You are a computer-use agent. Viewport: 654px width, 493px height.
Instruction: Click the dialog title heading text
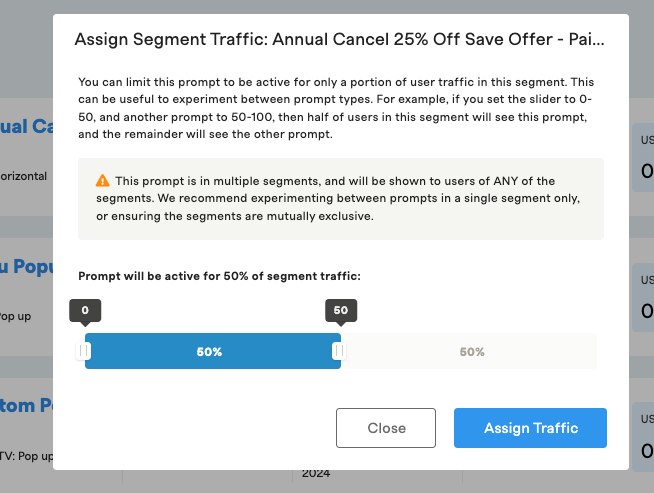tap(339, 40)
